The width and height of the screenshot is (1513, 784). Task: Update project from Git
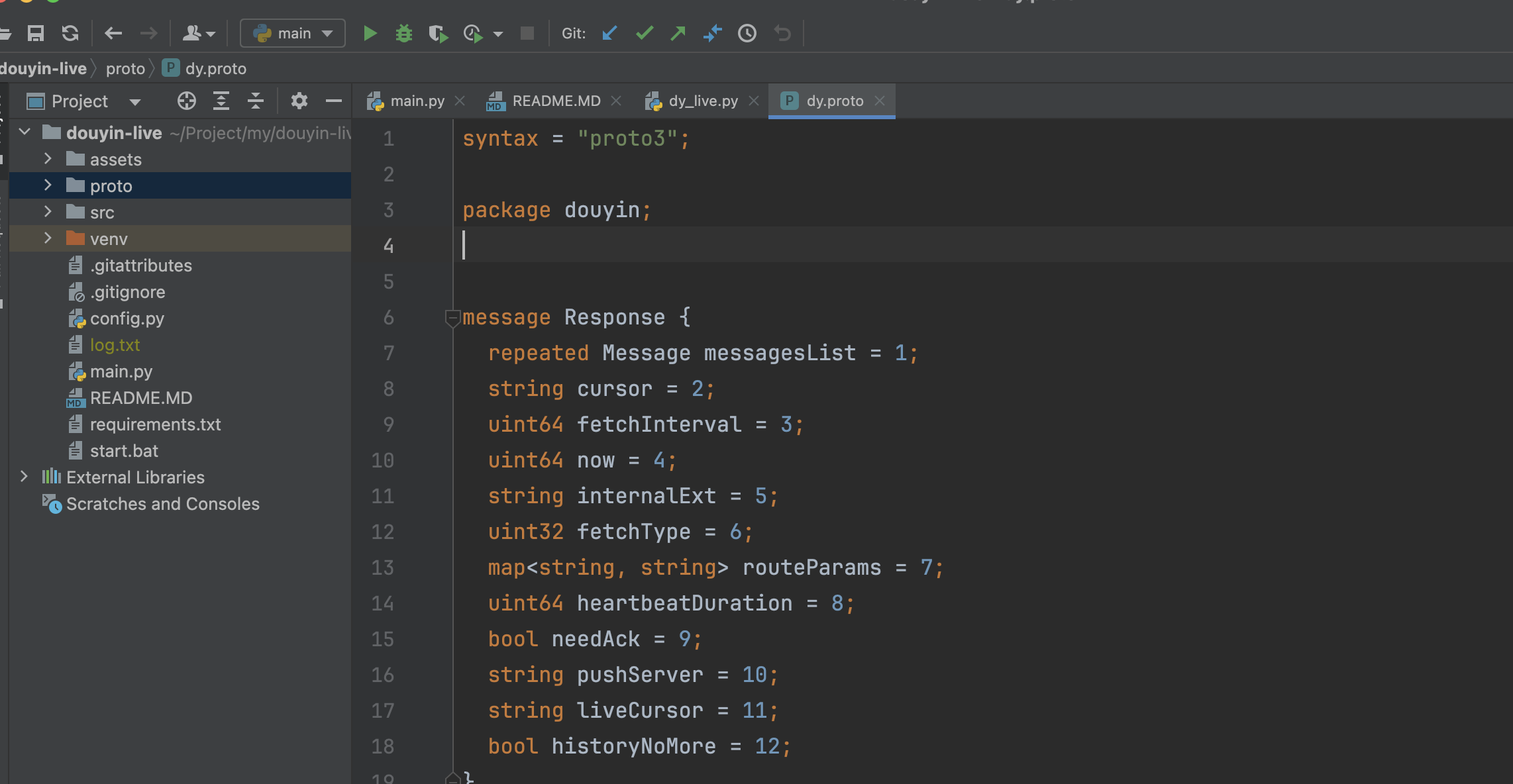(609, 32)
